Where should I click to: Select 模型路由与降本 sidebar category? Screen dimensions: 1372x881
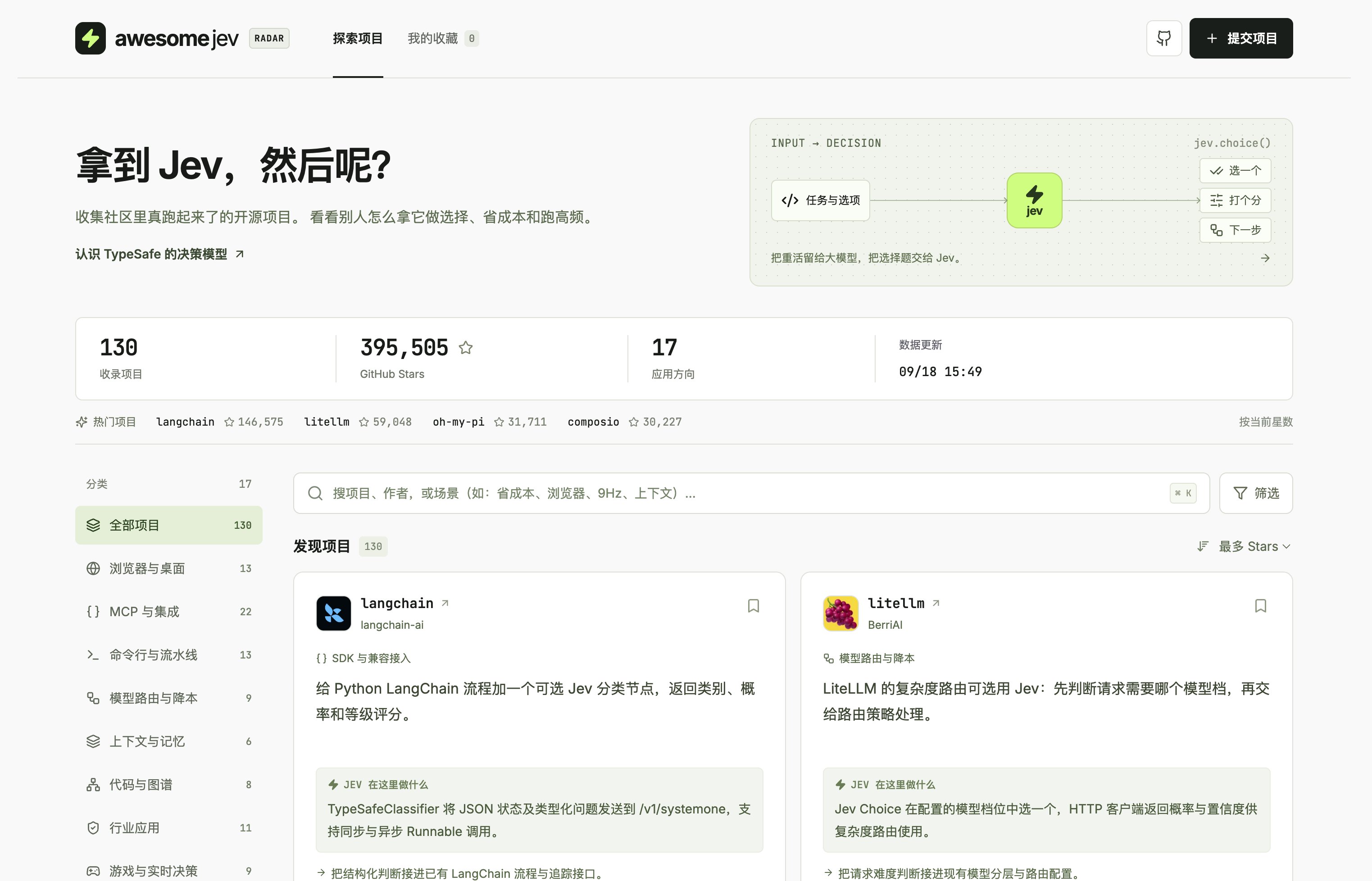(169, 698)
